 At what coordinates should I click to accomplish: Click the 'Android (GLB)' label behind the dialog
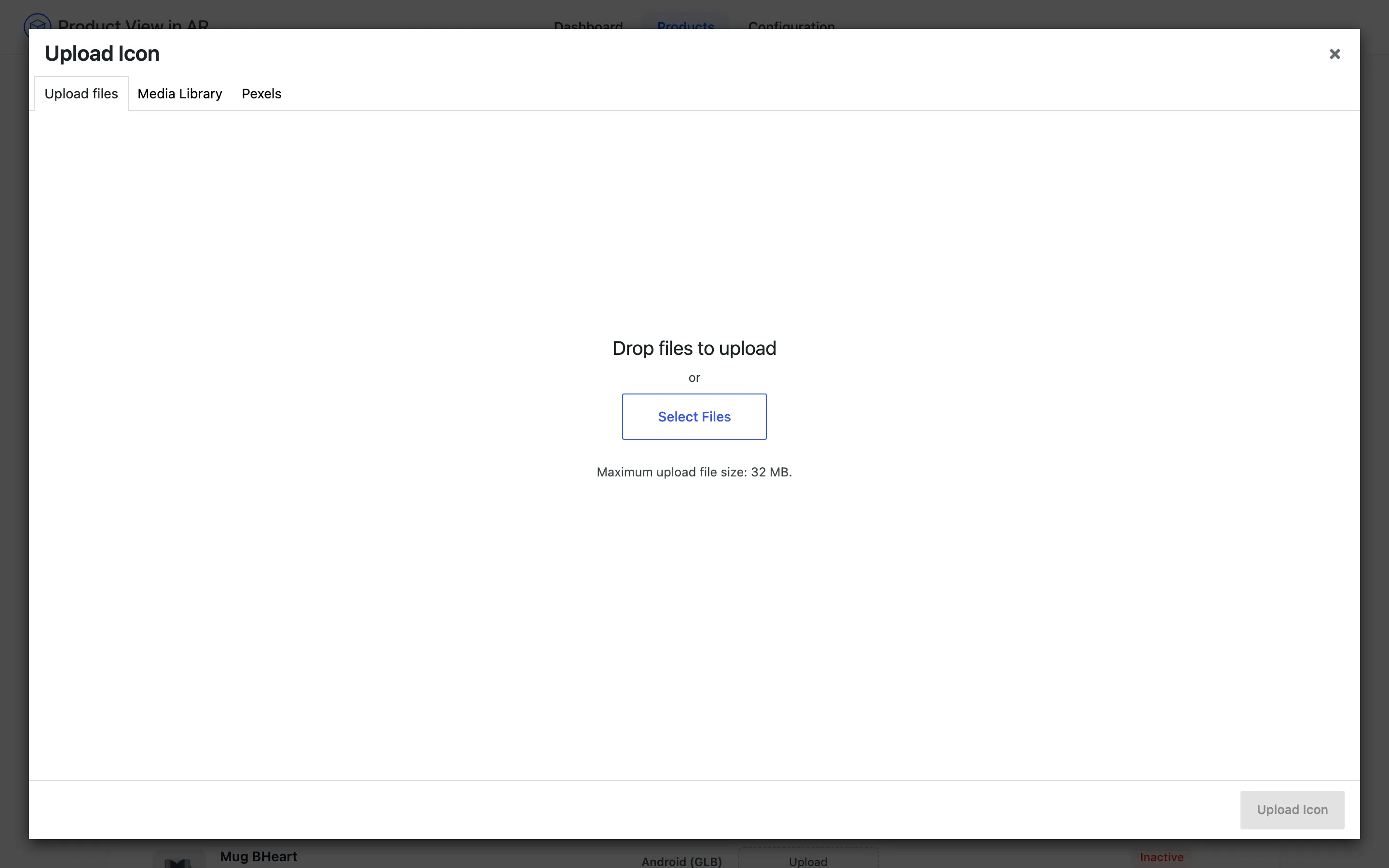681,861
